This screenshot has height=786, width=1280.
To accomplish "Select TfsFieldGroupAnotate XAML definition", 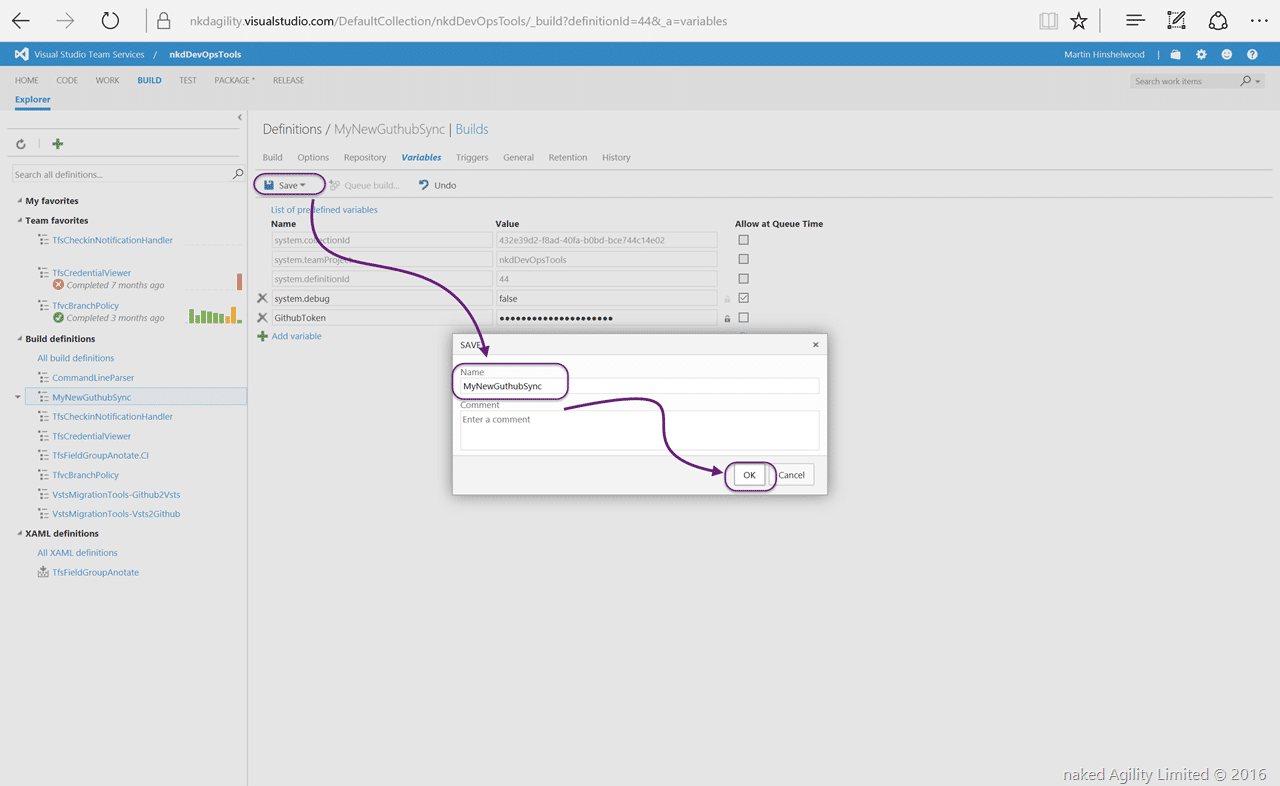I will (x=96, y=572).
